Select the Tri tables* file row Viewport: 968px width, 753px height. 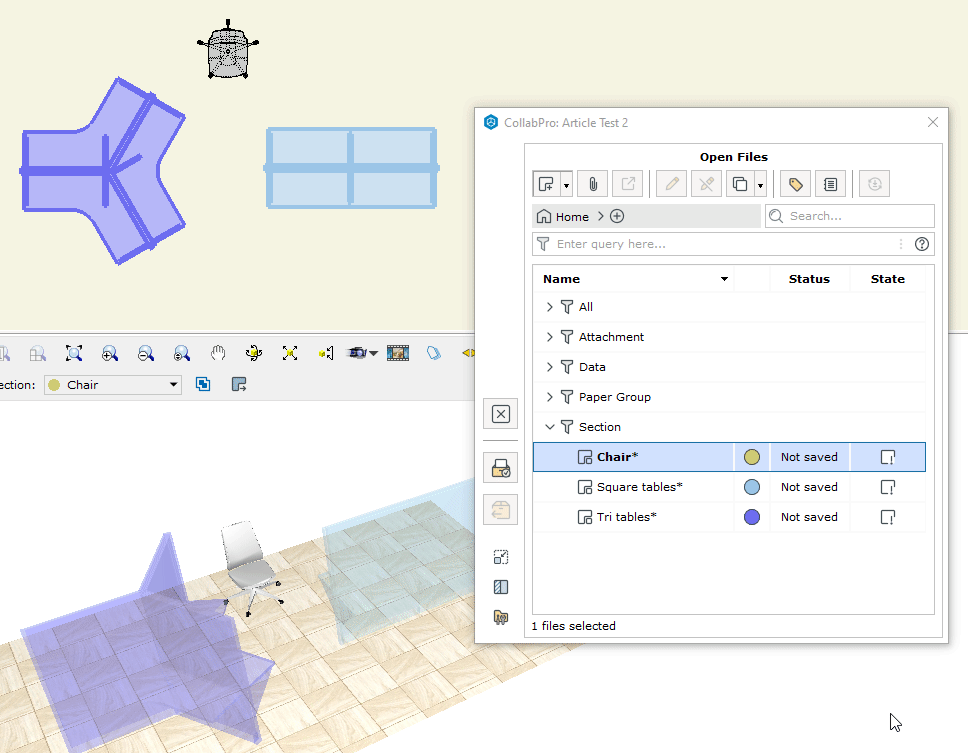[x=729, y=517]
